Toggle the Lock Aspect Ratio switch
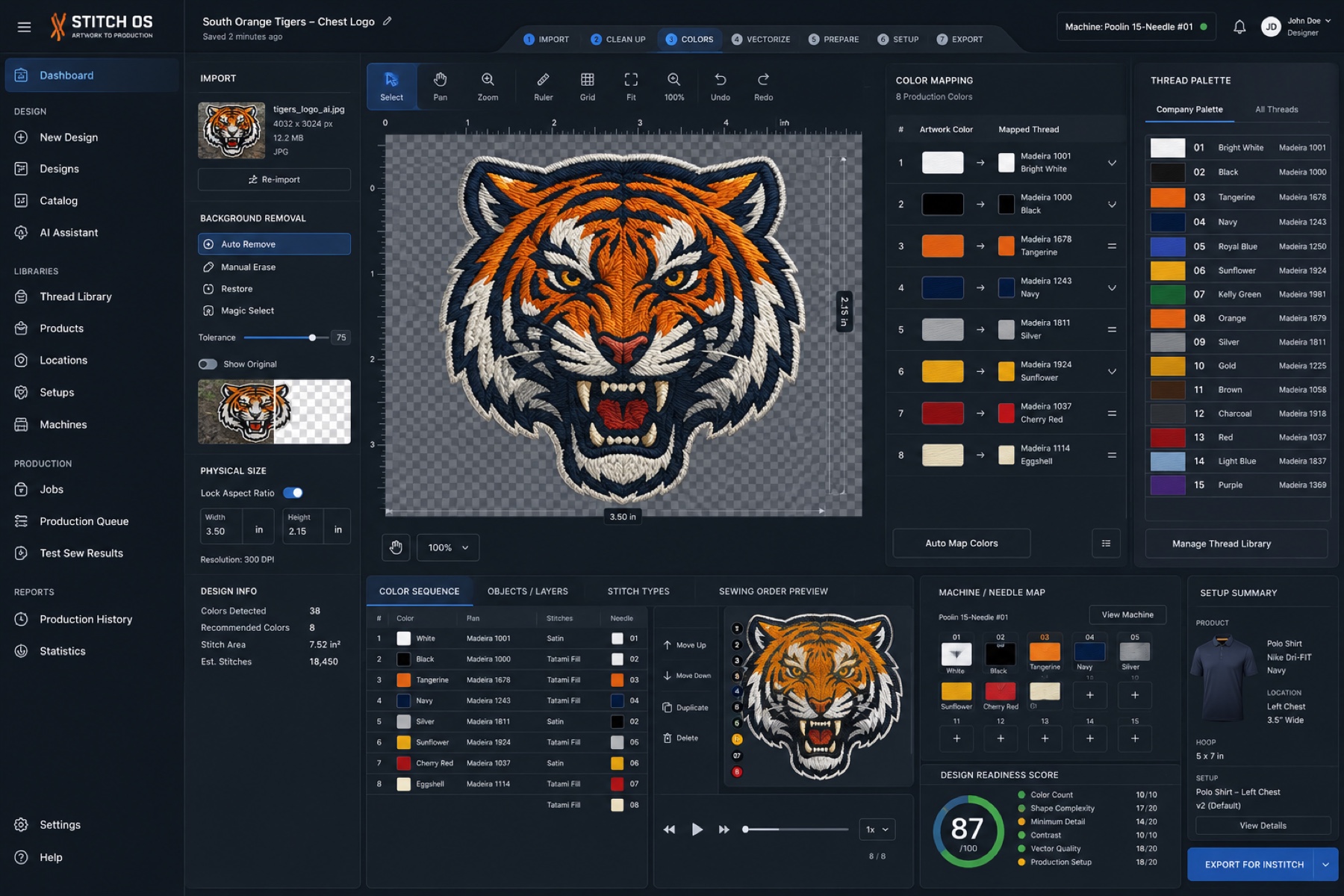Screen dimensions: 1344x896 293,493
